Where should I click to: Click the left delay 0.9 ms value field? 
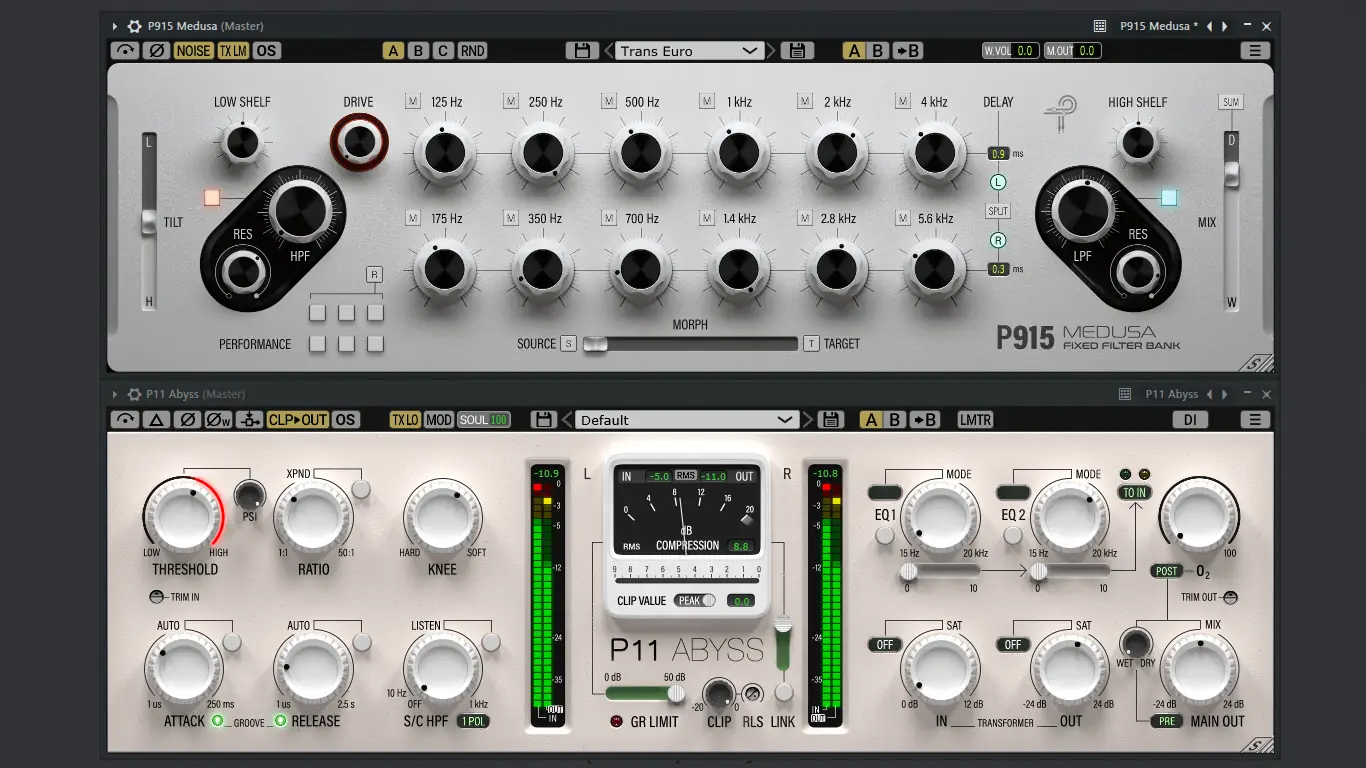tap(998, 154)
